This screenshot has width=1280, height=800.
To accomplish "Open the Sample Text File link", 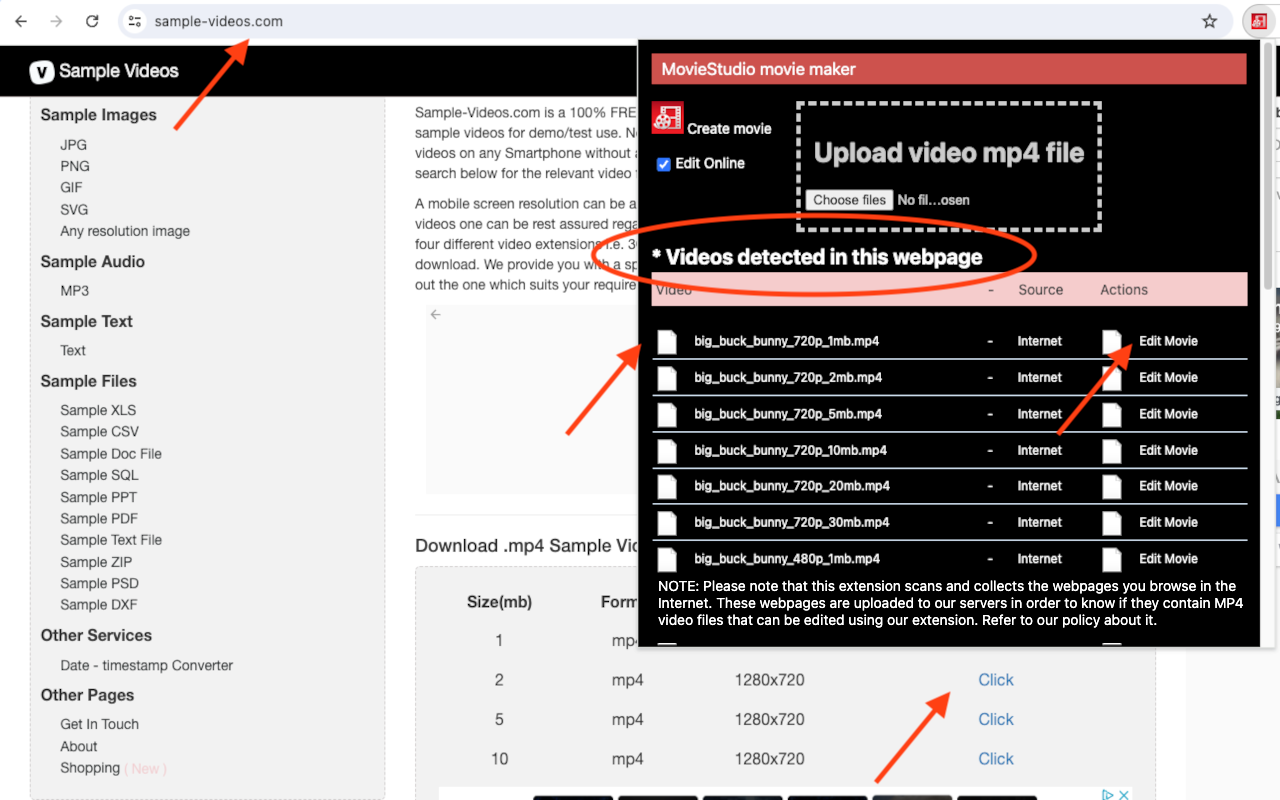I will (111, 539).
